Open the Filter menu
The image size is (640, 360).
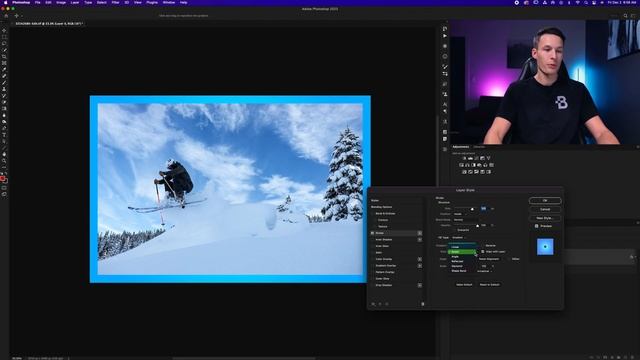[116, 2]
